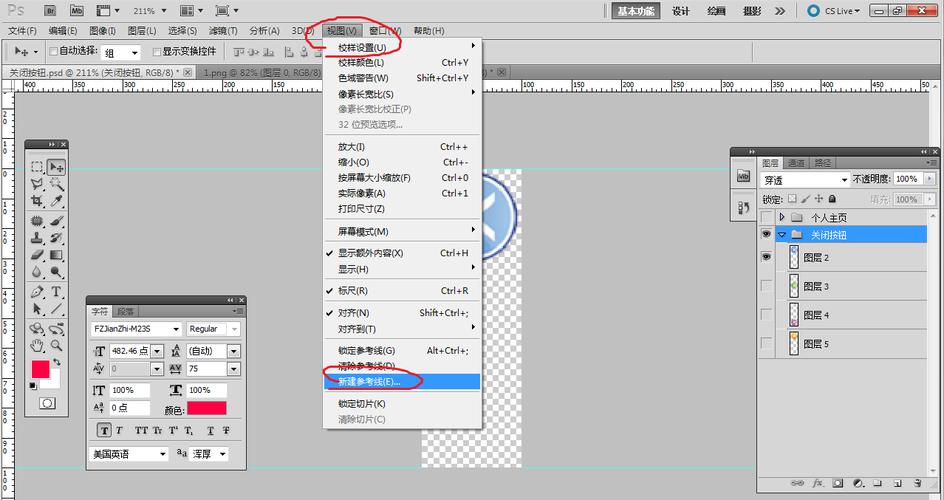Select the Crop tool

tap(37, 201)
